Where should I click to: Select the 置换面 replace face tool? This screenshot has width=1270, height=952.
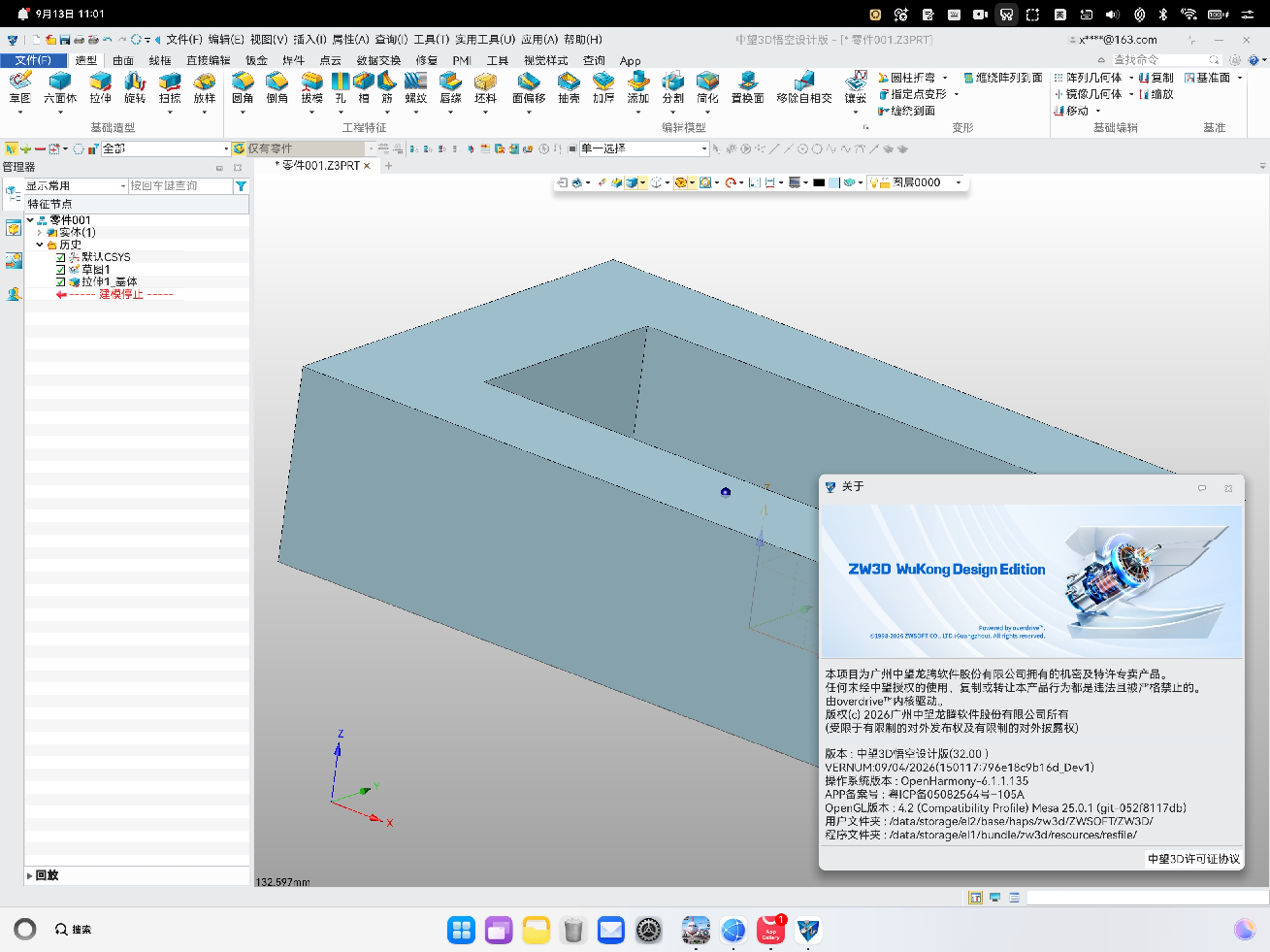[747, 87]
